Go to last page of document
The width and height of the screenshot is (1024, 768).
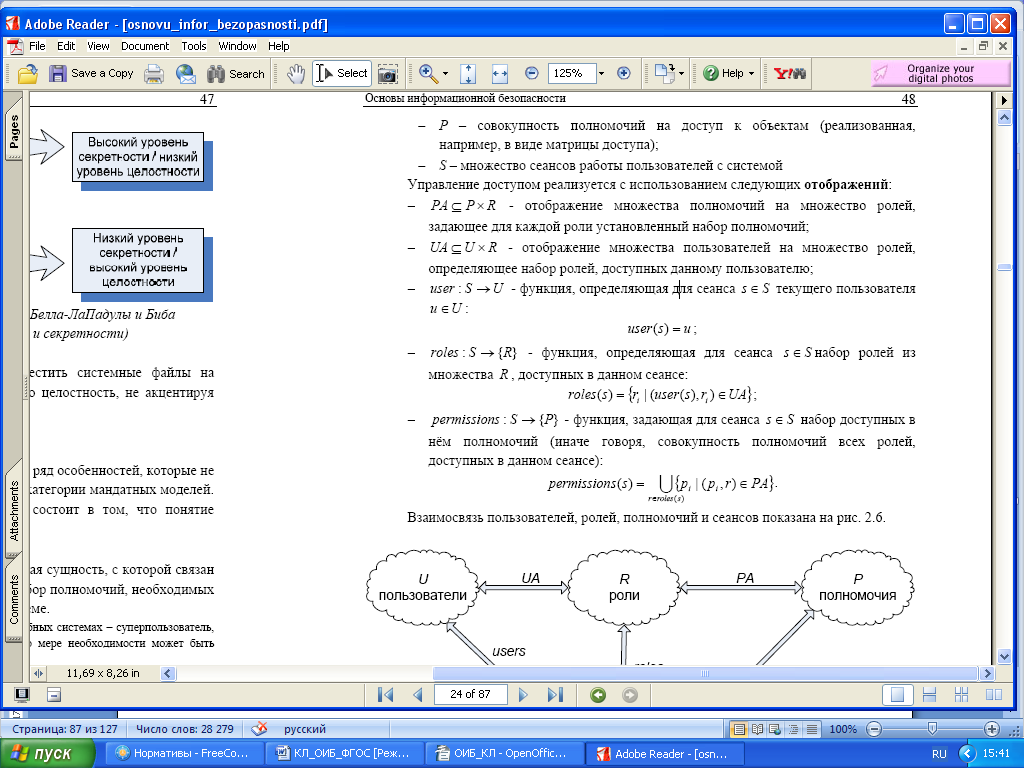[555, 695]
